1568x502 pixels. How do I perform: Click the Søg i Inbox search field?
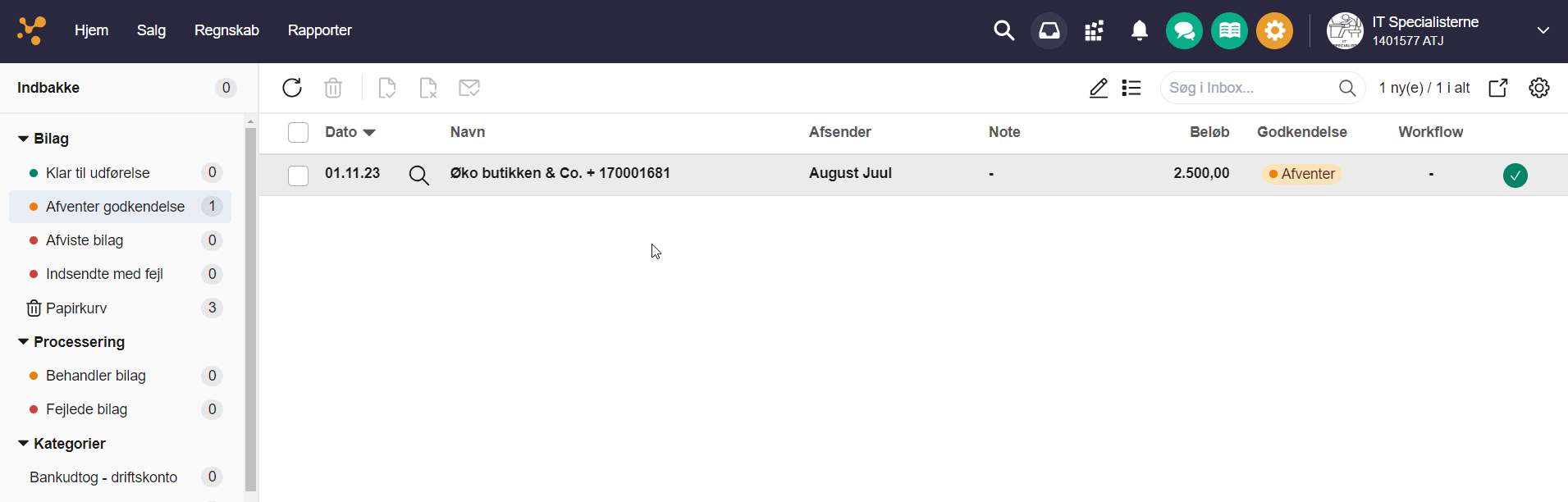1247,88
